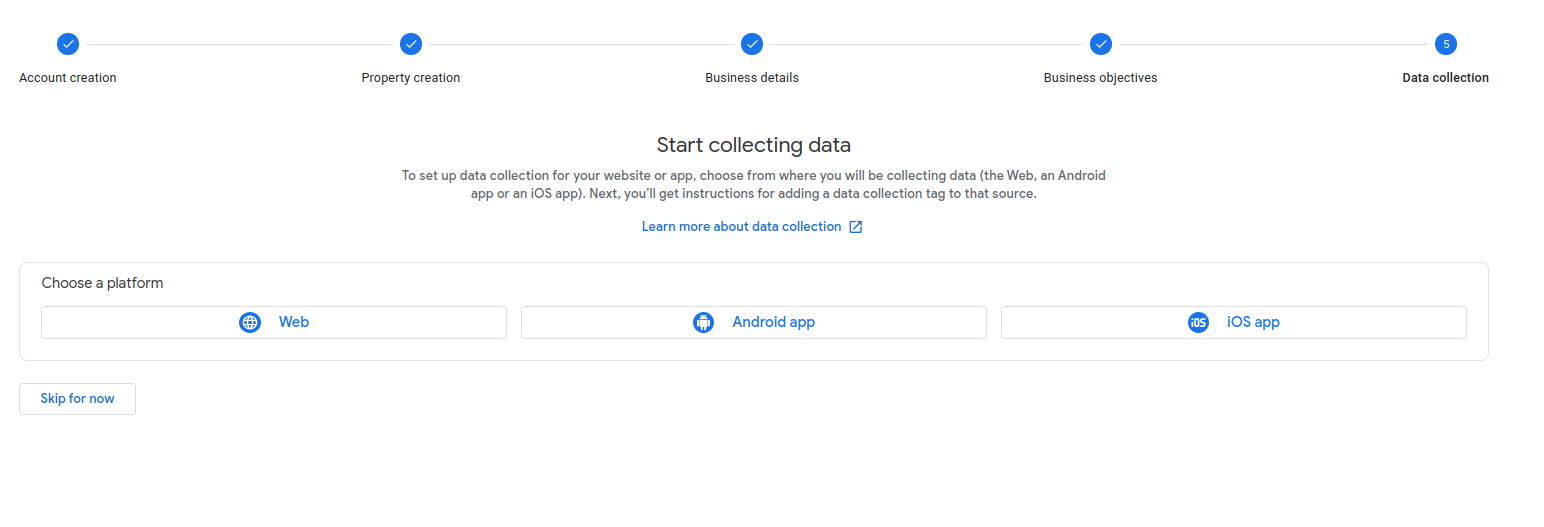Click the Start collecting data heading
1544x527 pixels.
coord(753,145)
